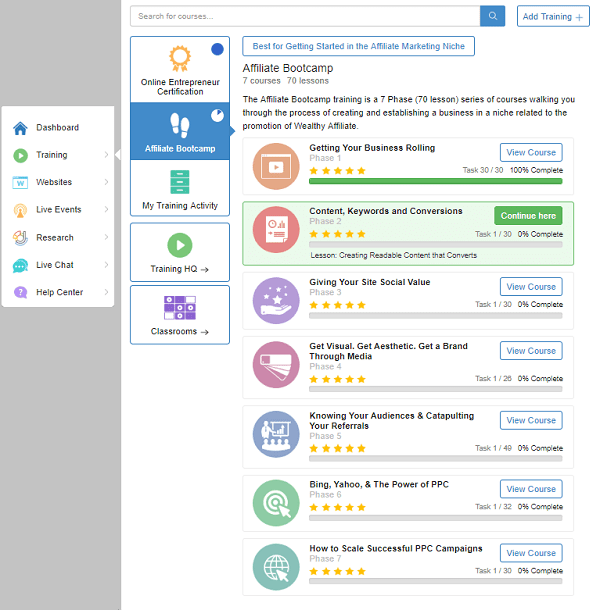Click the Live Chat speech bubble icon

click(x=20, y=265)
